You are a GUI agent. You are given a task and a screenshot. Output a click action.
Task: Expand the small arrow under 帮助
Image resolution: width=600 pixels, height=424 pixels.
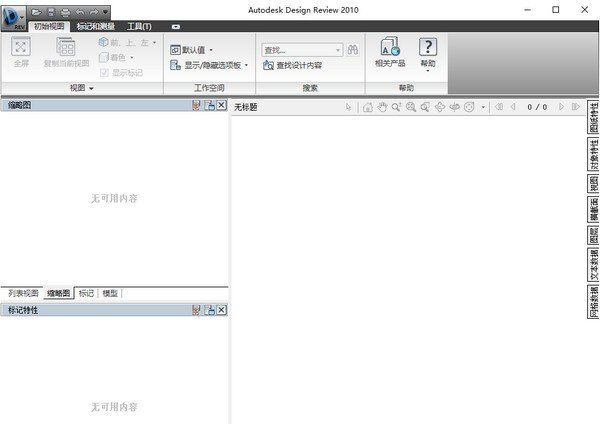click(428, 71)
